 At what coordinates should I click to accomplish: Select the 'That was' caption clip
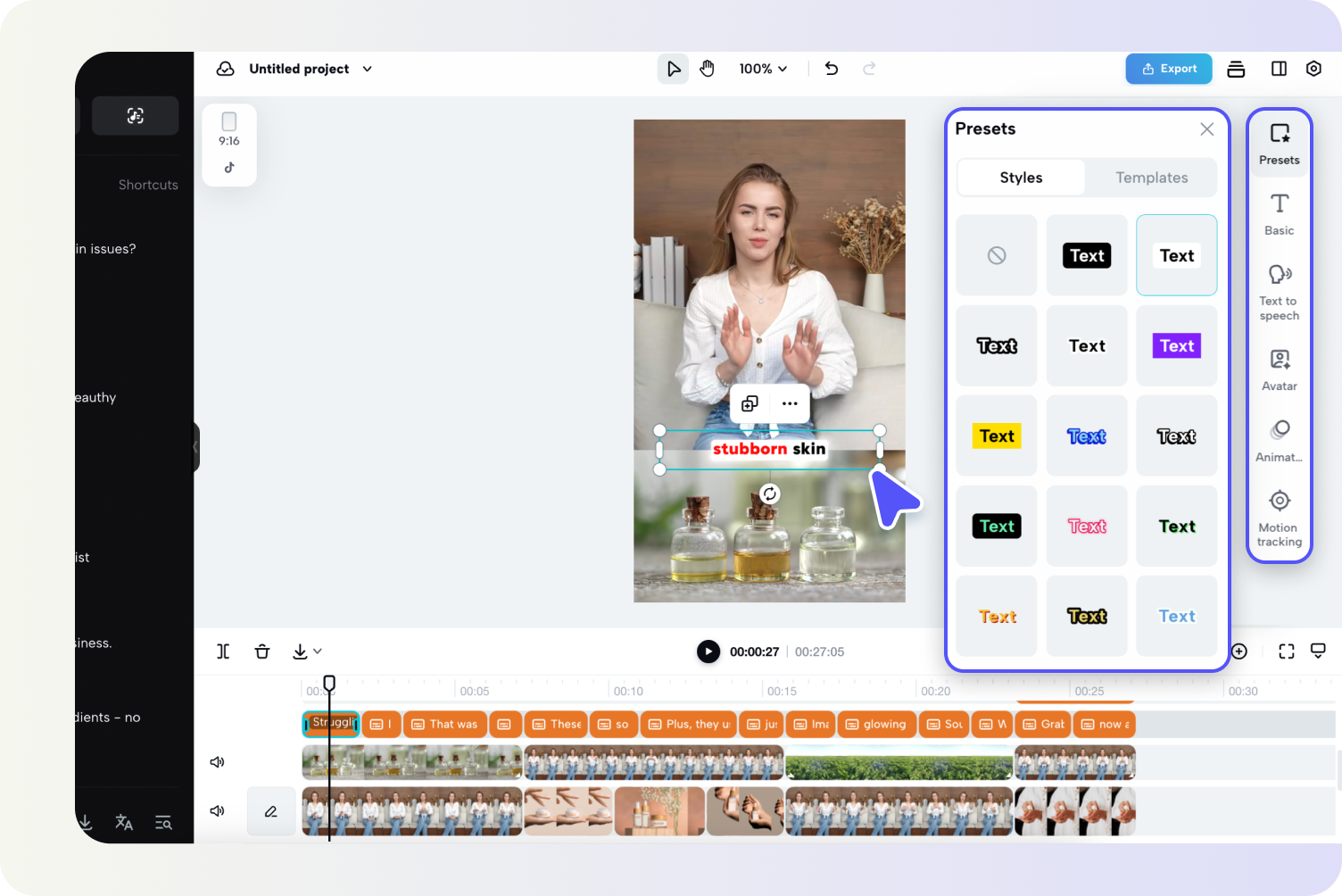pyautogui.click(x=445, y=724)
